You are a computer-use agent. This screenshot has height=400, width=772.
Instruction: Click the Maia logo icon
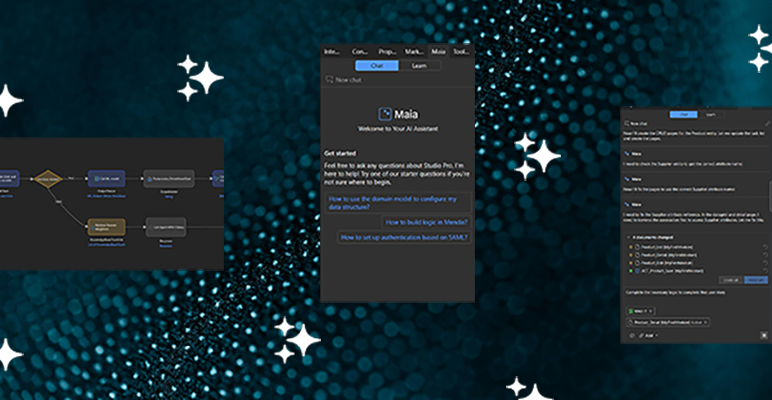point(385,114)
